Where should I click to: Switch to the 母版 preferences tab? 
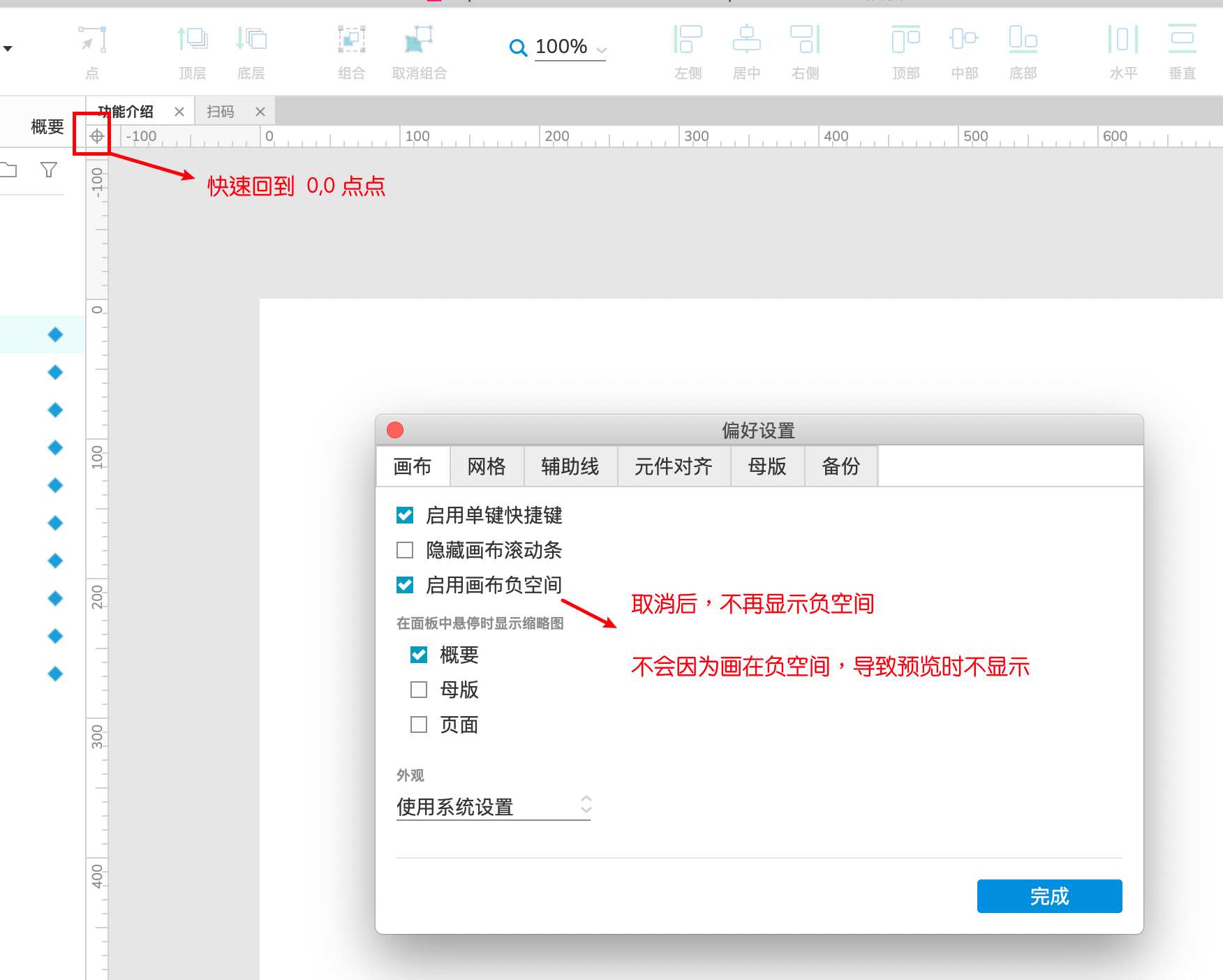coord(767,466)
